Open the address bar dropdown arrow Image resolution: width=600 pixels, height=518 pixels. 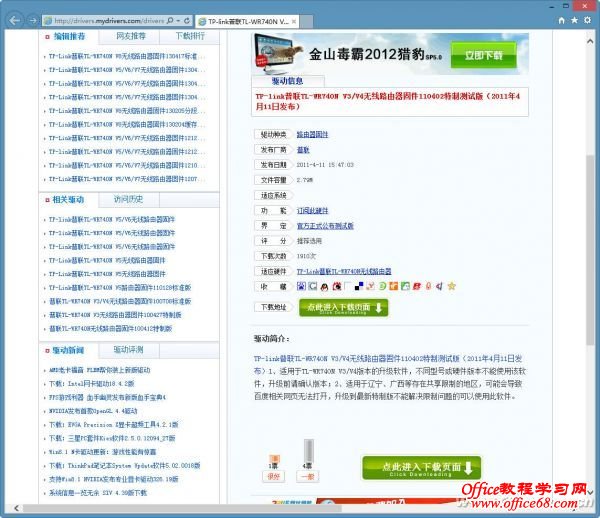(x=178, y=21)
